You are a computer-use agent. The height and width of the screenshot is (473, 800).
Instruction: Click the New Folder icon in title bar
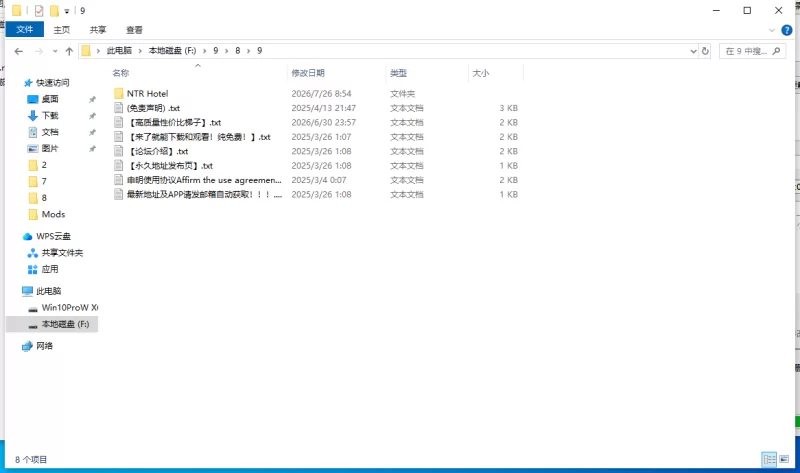click(54, 10)
